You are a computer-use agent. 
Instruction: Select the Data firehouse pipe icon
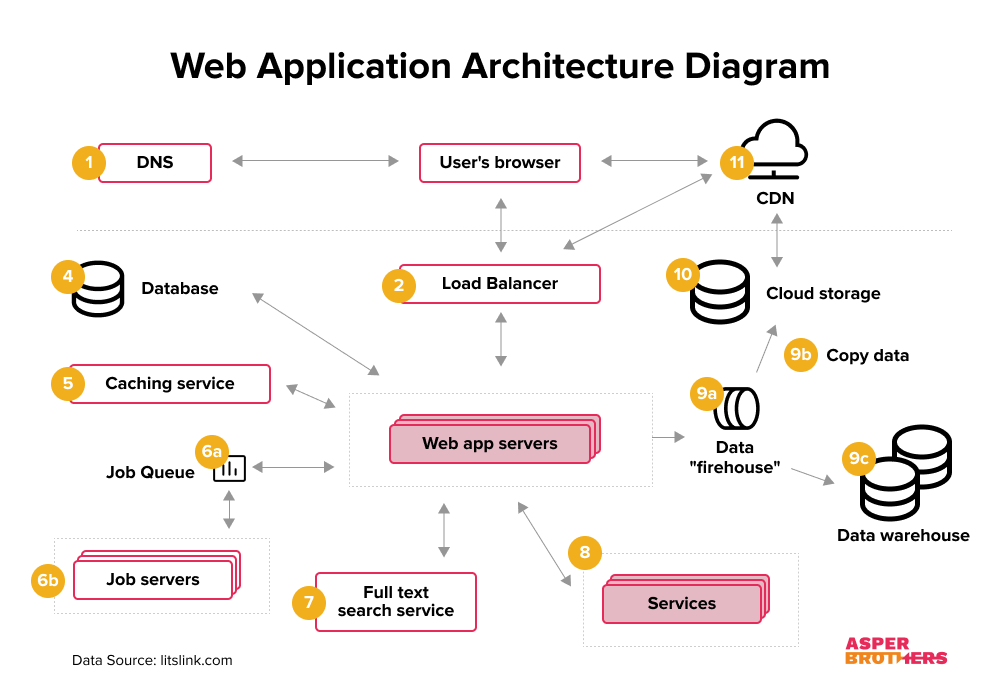point(736,408)
